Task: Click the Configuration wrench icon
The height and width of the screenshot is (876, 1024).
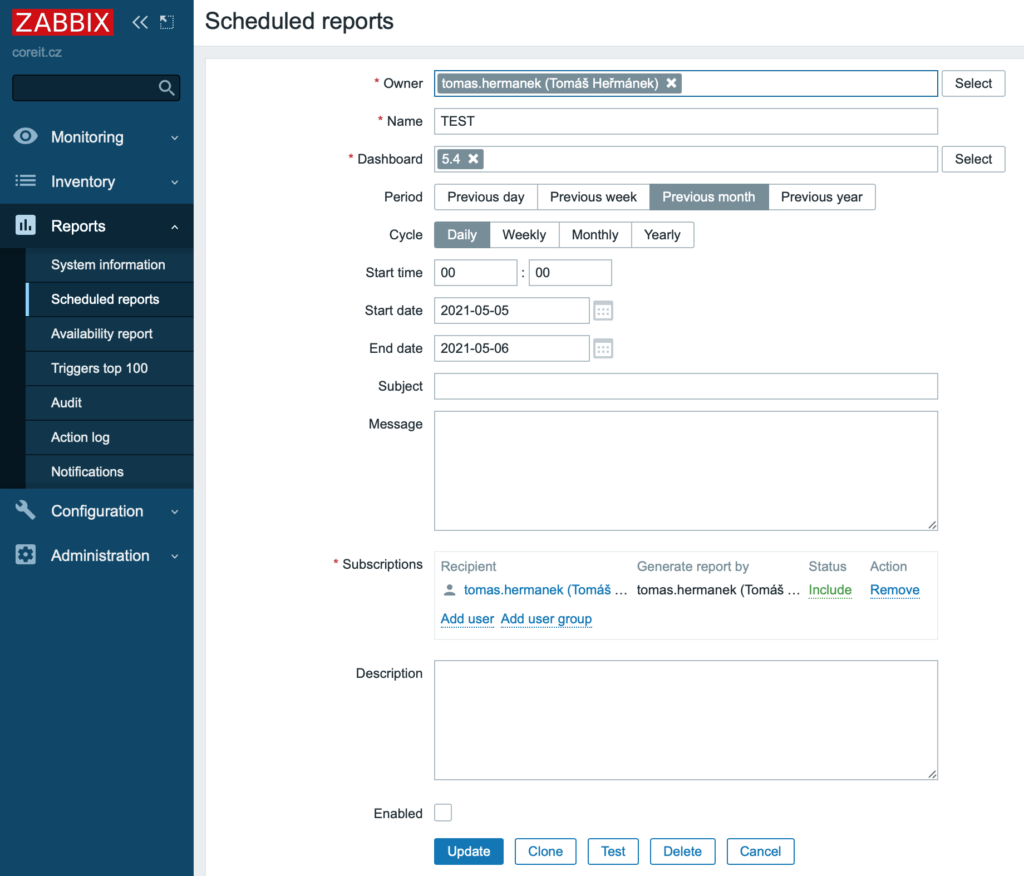Action: coord(25,510)
